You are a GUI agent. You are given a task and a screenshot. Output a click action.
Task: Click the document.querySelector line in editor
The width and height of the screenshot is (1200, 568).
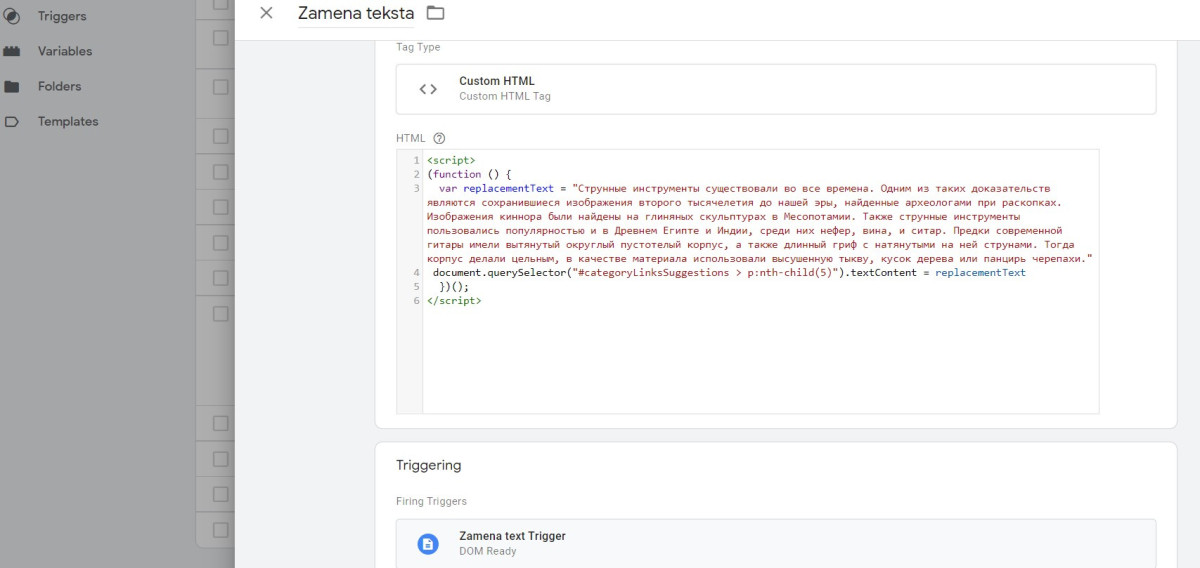click(729, 272)
